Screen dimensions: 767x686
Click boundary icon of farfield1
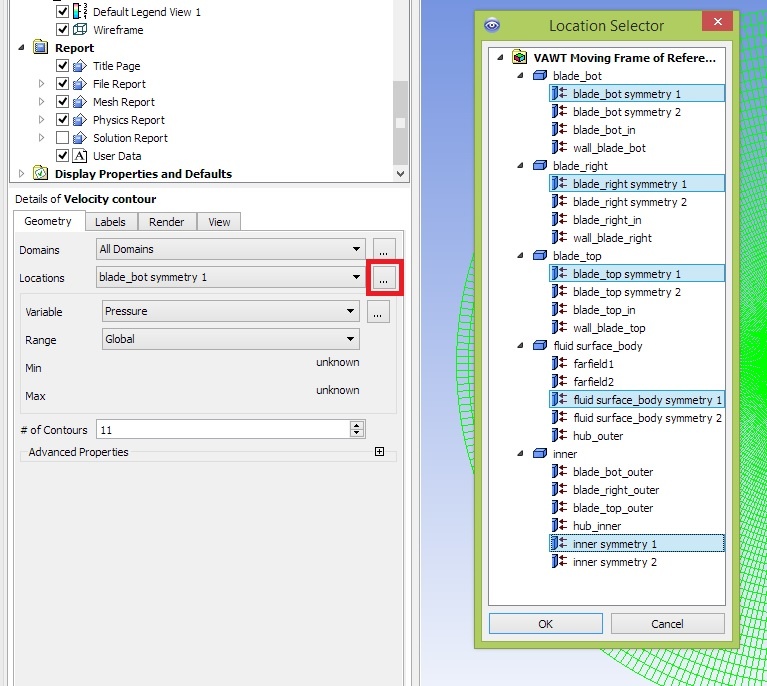click(x=559, y=364)
